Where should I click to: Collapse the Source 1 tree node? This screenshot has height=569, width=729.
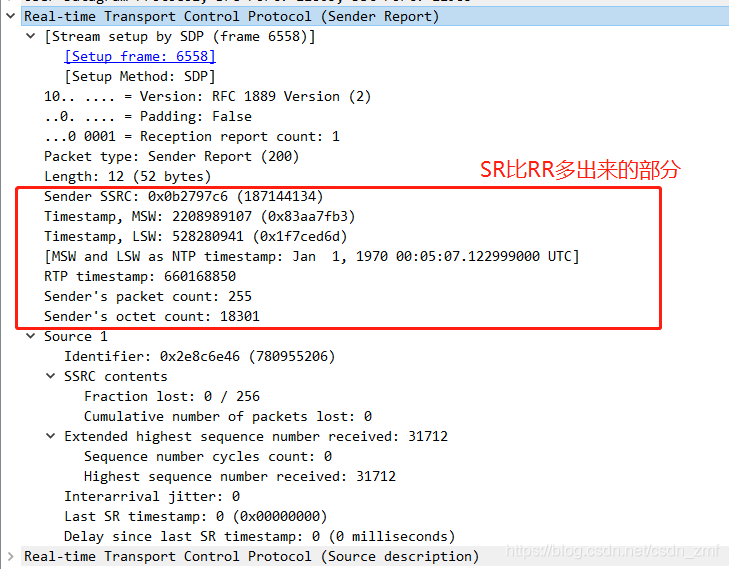[x=31, y=336]
